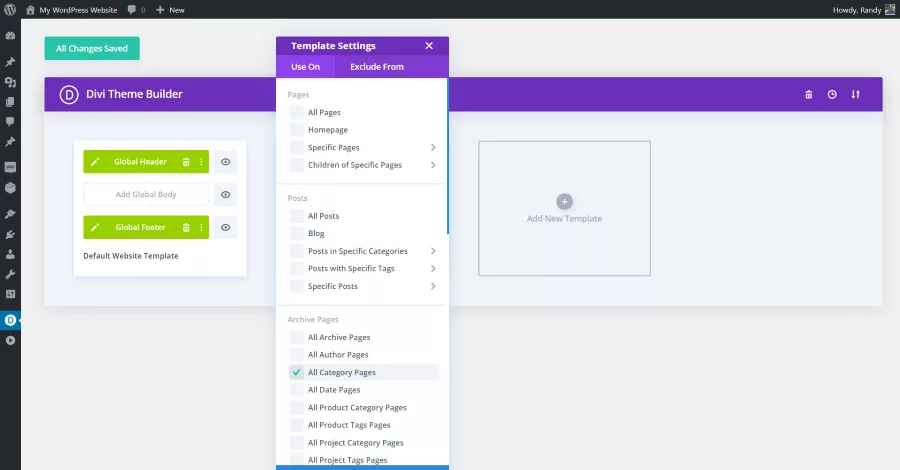Open Global Header three-dot options
Screen dimensions: 900x470
201,162
